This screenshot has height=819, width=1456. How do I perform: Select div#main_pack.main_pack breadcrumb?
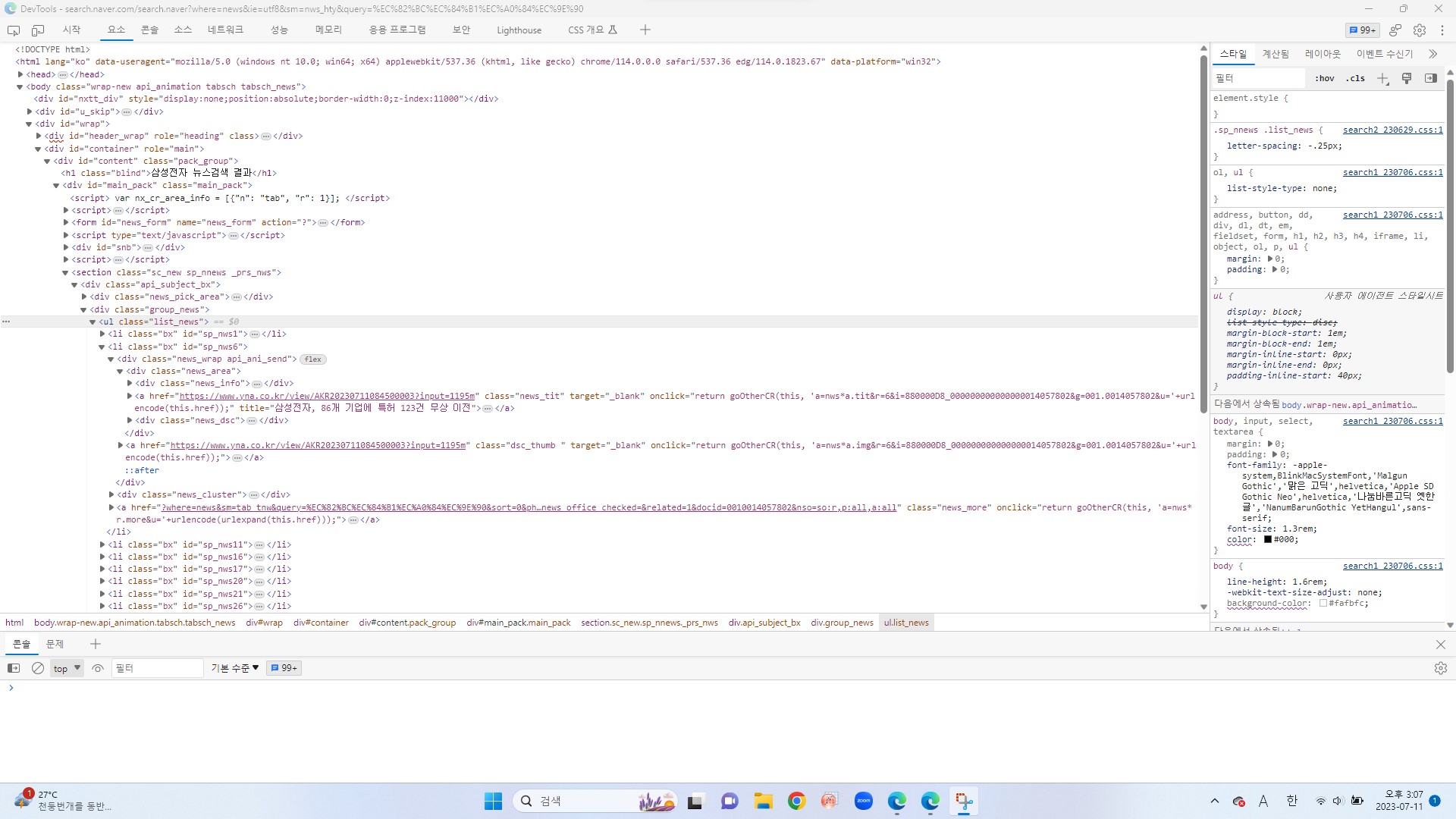click(519, 623)
